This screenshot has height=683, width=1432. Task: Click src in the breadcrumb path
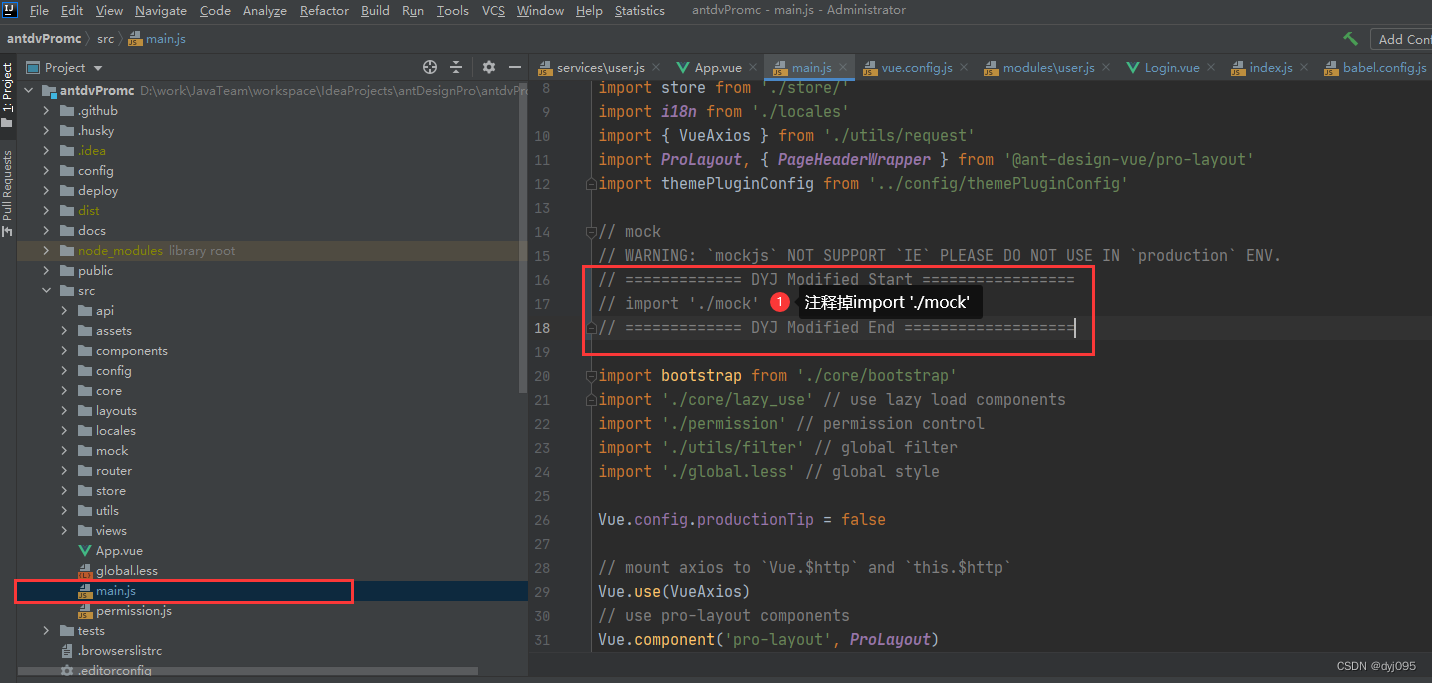(105, 39)
